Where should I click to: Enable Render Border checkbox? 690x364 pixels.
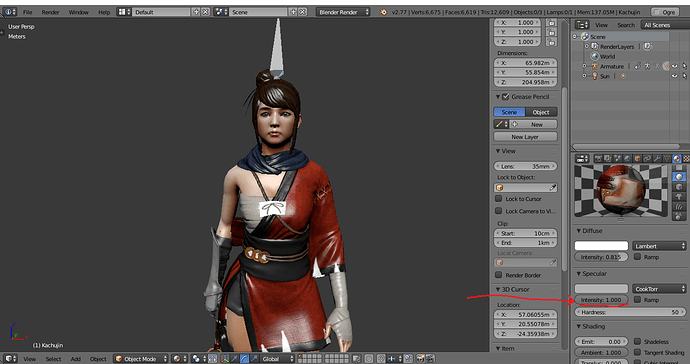pos(499,275)
